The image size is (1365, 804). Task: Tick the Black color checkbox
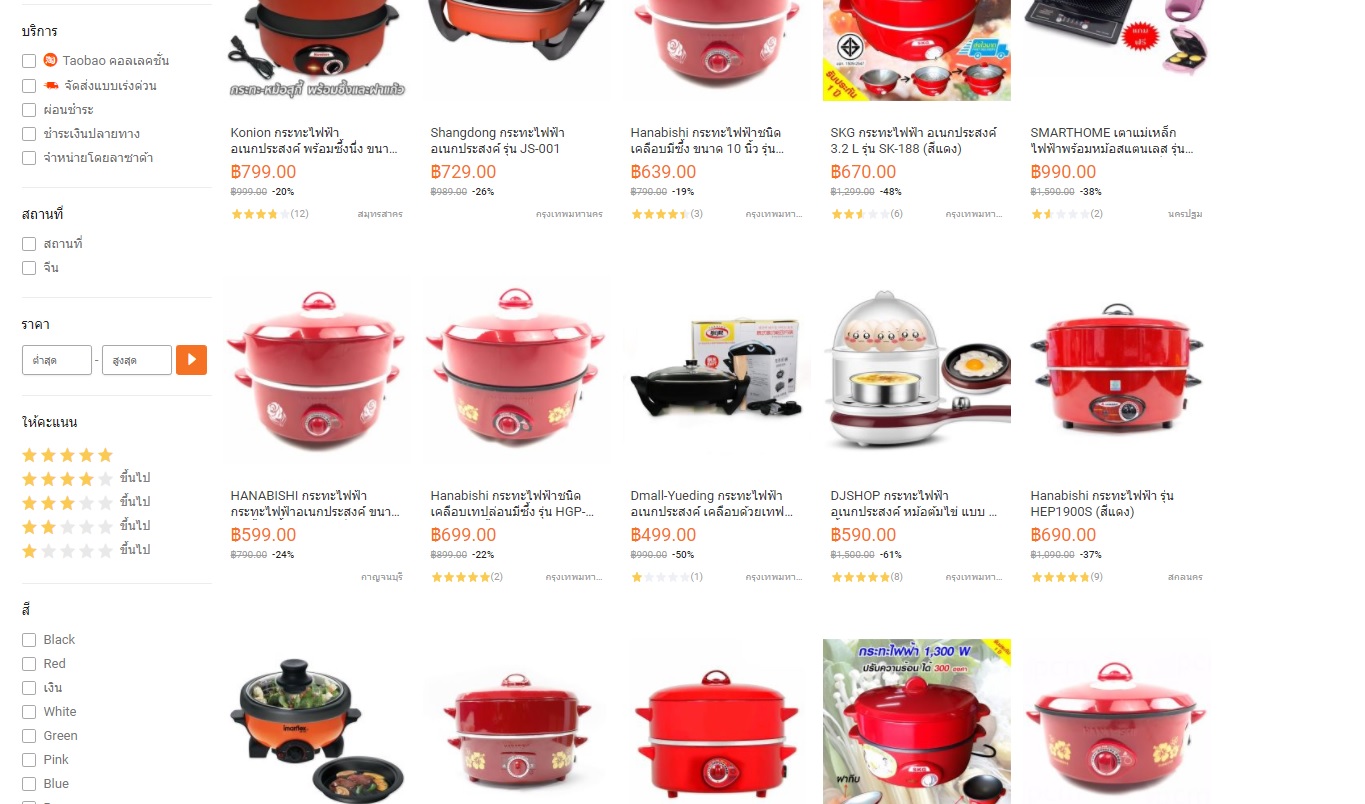(x=29, y=640)
